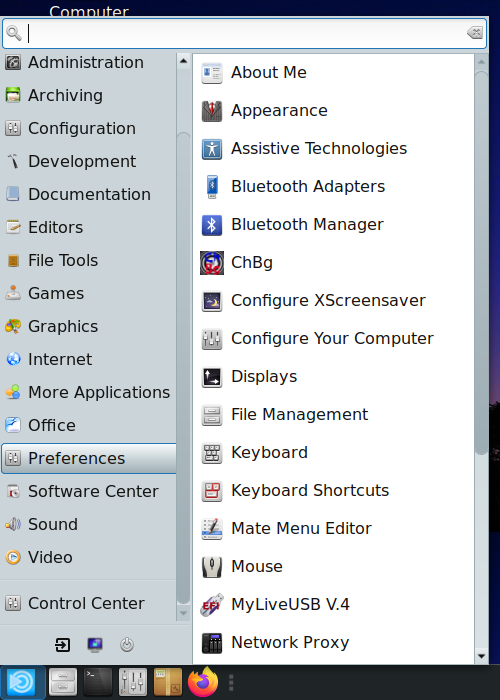The height and width of the screenshot is (700, 500).
Task: Launch Bluetooth Manager icon
Action: [212, 225]
